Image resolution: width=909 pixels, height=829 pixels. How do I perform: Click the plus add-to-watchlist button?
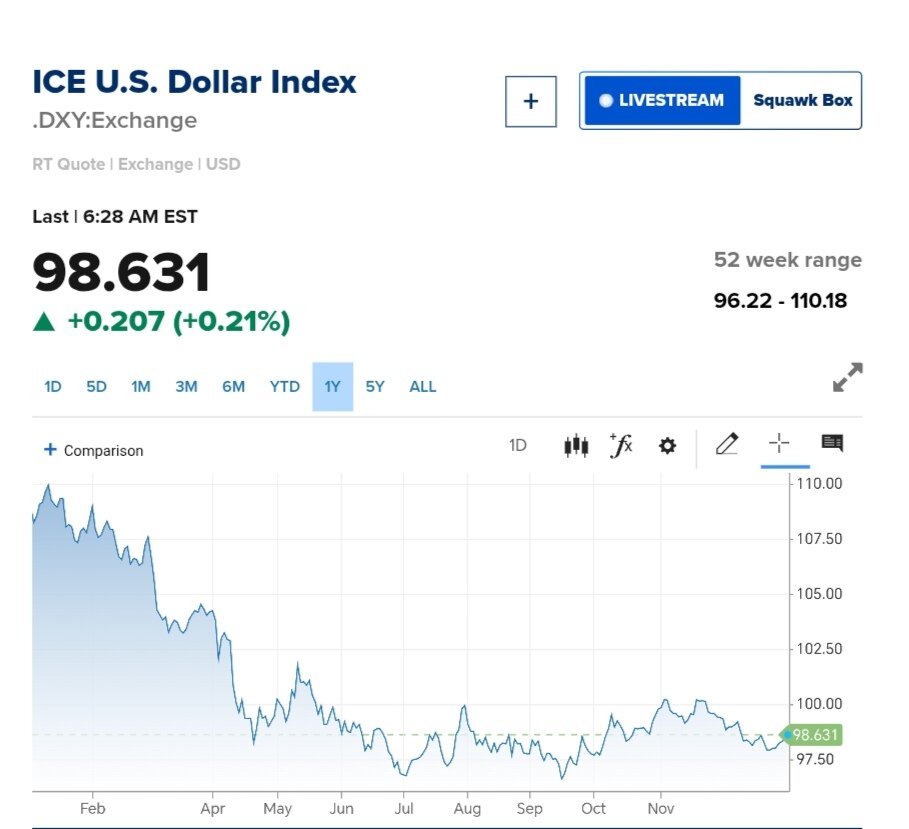coord(530,101)
